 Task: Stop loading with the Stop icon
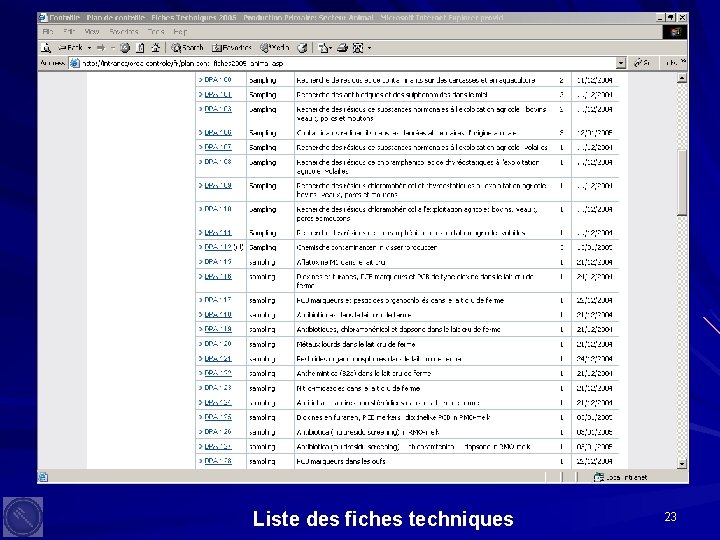tap(125, 48)
